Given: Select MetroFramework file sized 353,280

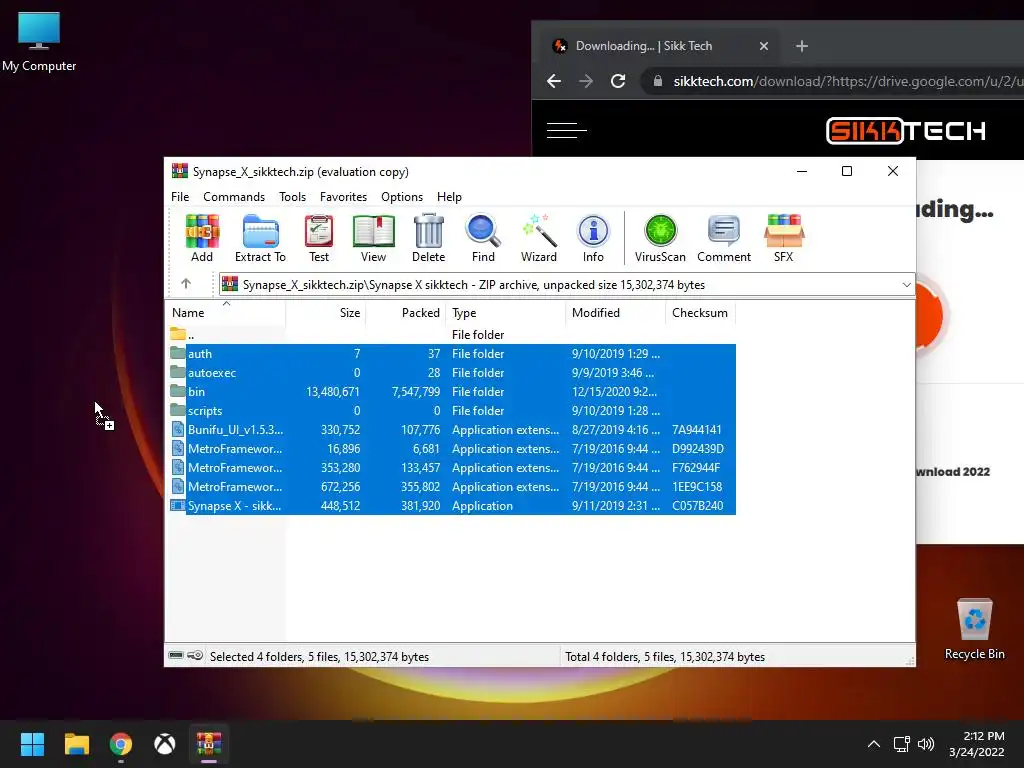Looking at the screenshot, I should point(451,467).
